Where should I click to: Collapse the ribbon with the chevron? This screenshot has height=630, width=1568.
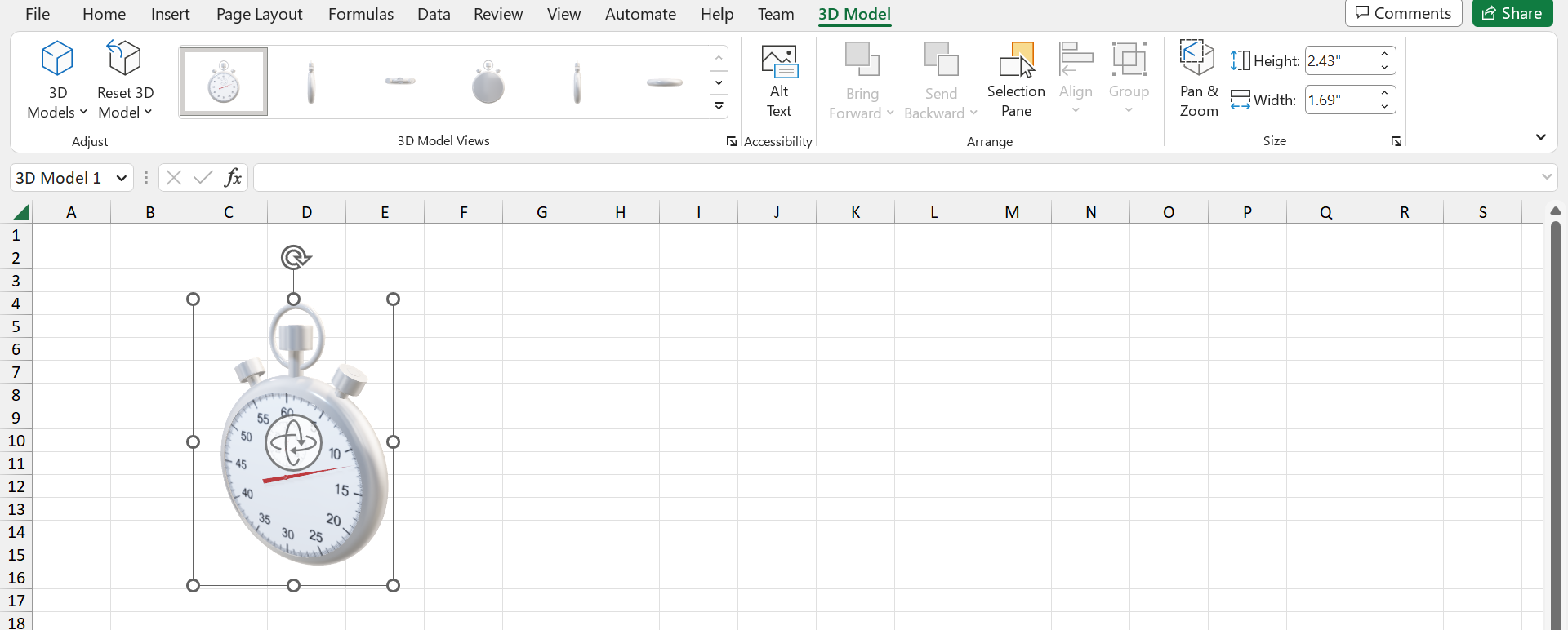(x=1540, y=137)
